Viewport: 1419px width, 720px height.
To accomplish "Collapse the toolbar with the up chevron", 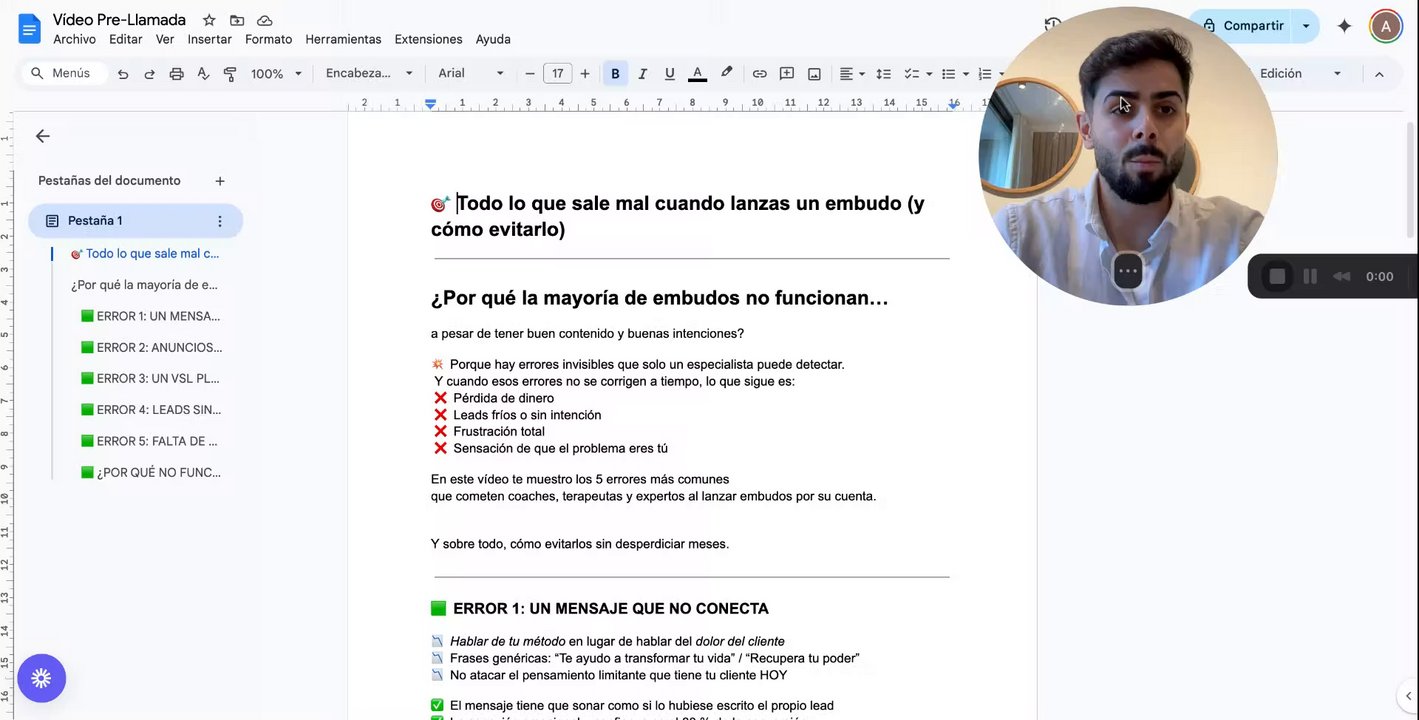I will 1379,74.
